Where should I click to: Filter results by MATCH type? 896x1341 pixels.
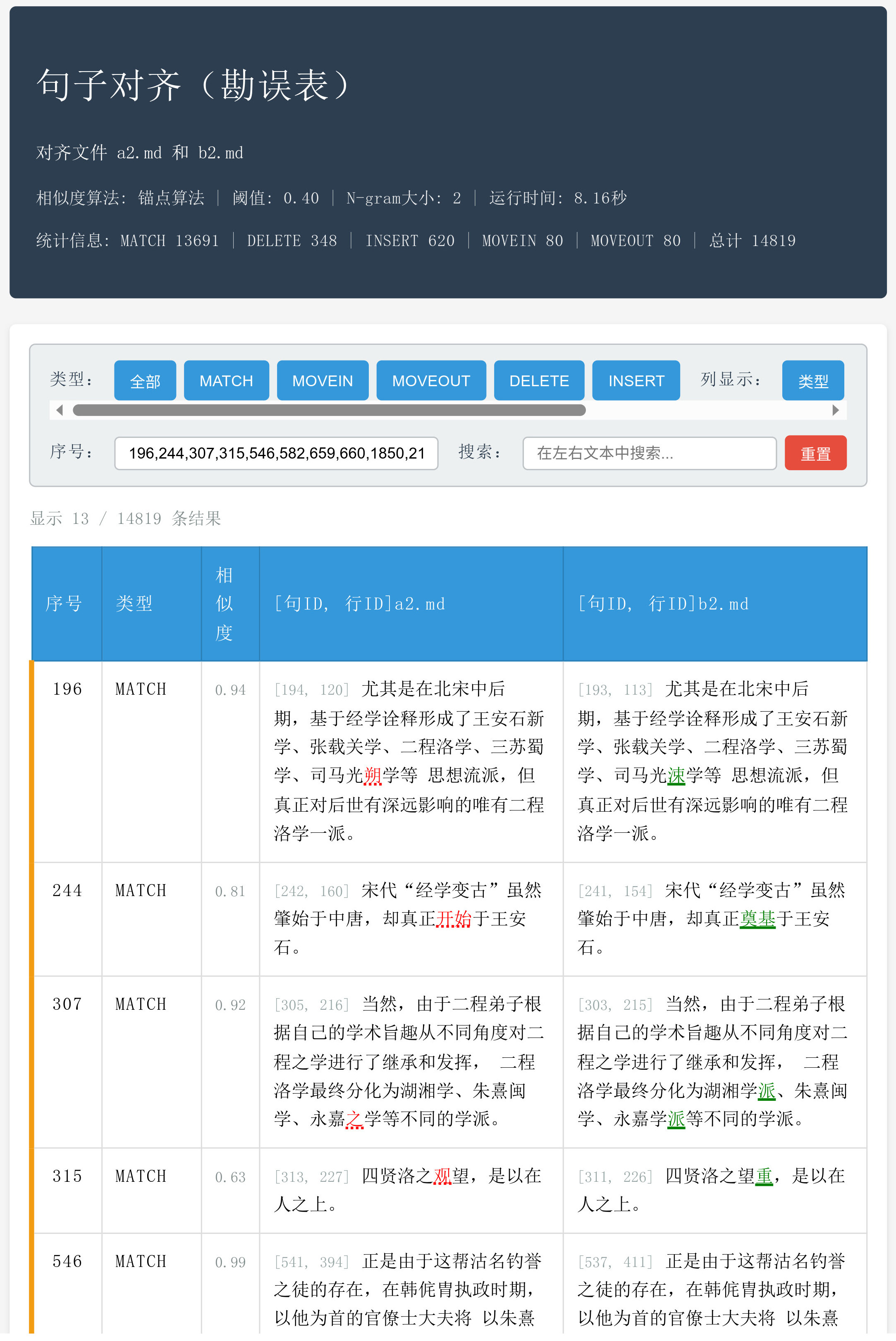click(x=226, y=380)
